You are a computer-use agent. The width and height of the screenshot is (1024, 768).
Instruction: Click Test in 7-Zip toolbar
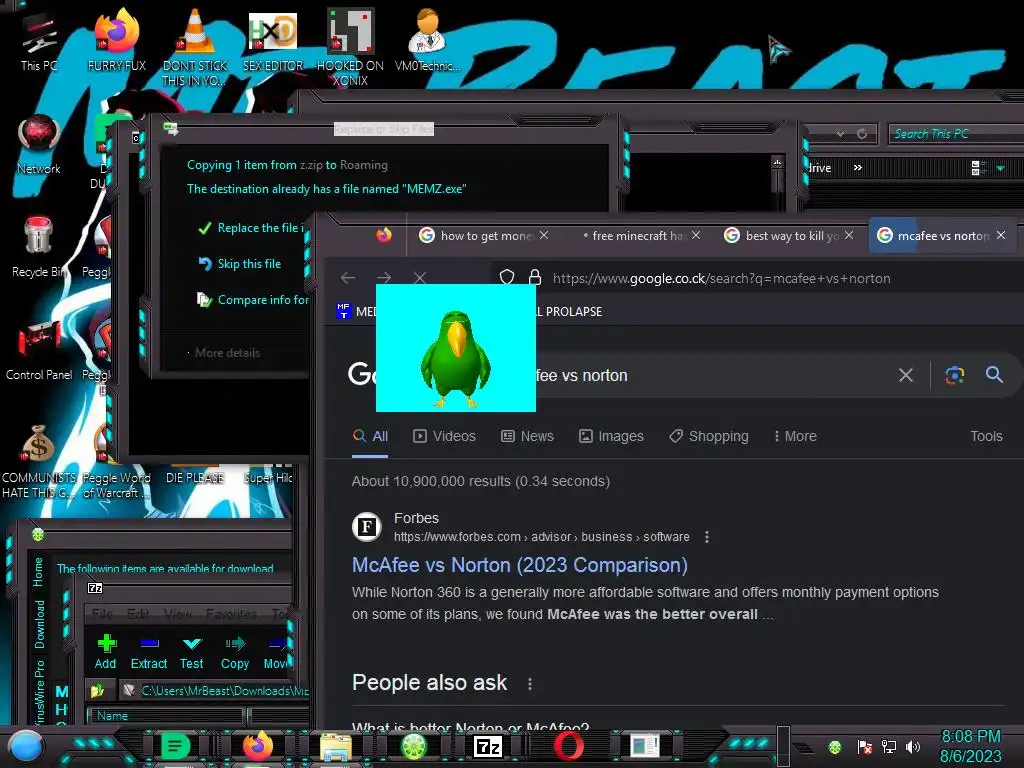tap(192, 652)
